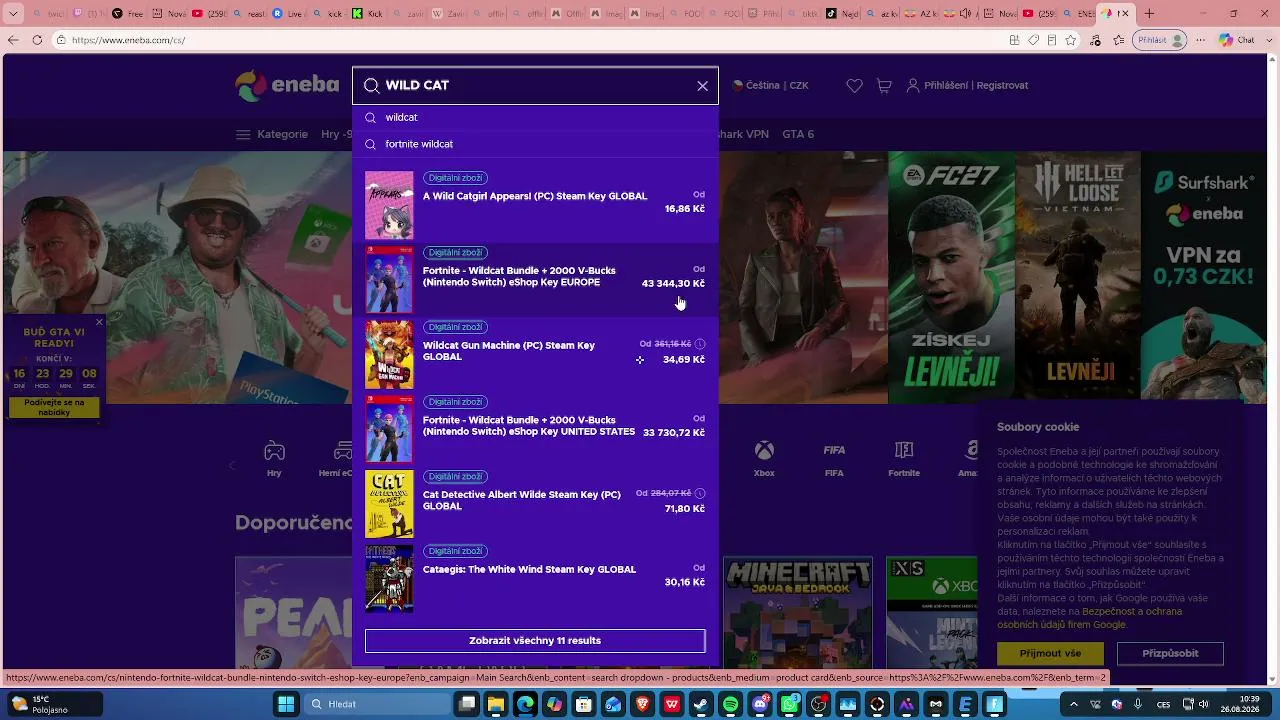
Task: Click the magnifier icon in the search box
Action: click(371, 86)
